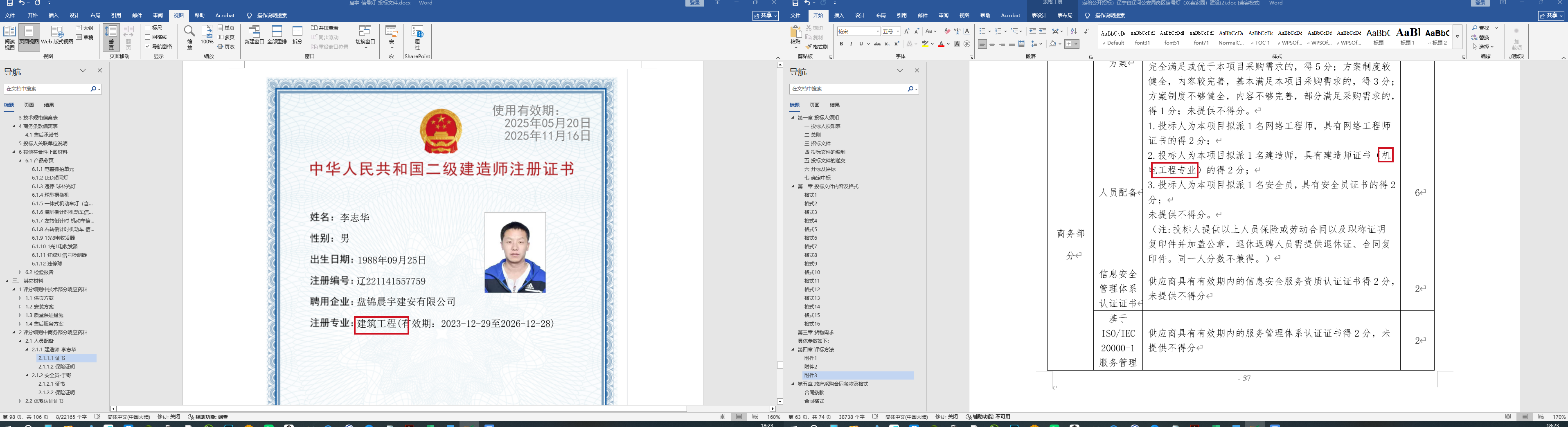Center-align text in right window
Image resolution: width=1568 pixels, height=427 pixels.
click(x=992, y=44)
